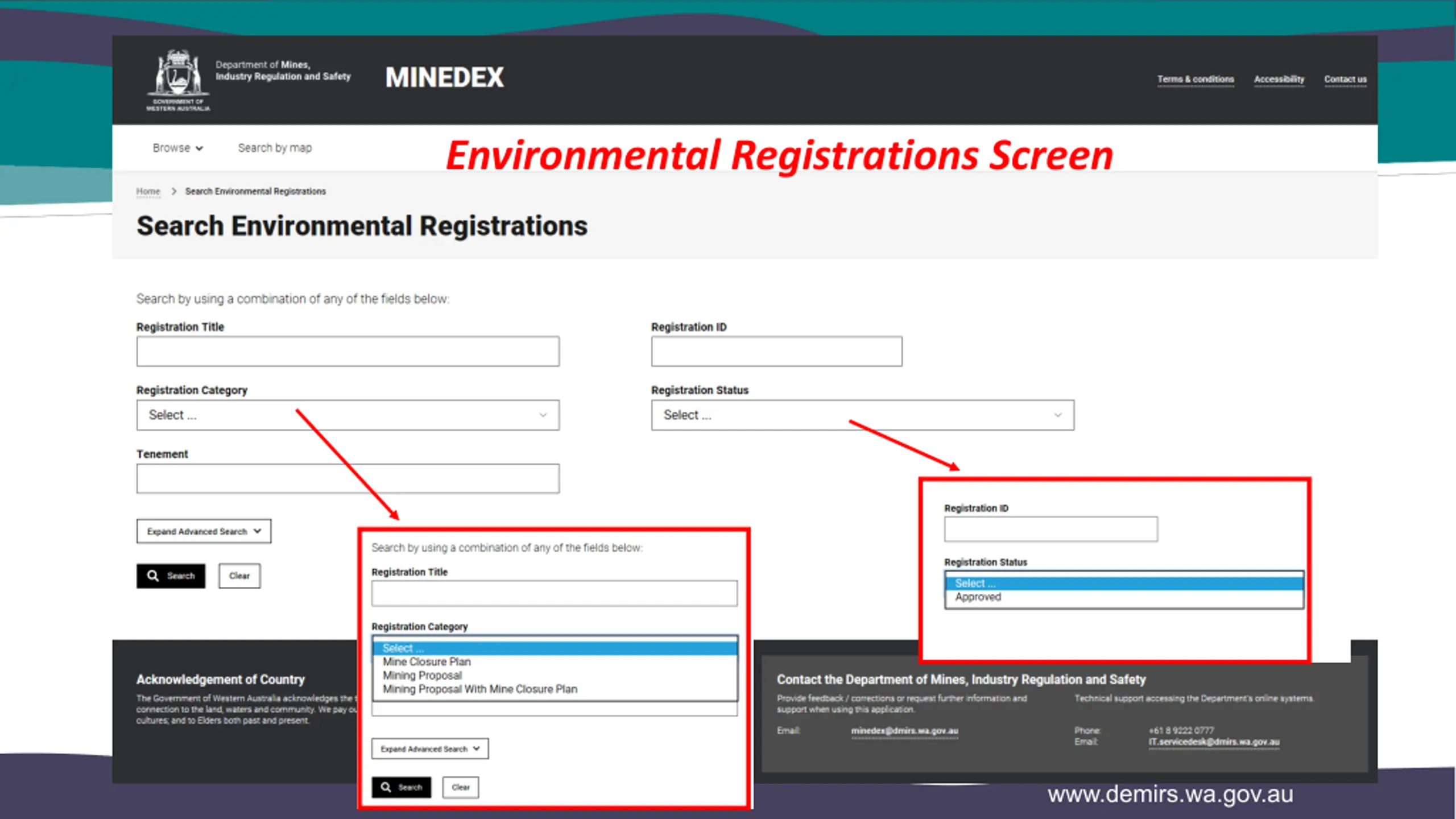Screen dimensions: 1456x819
Task: Click the black Search button on main form
Action: click(x=171, y=576)
